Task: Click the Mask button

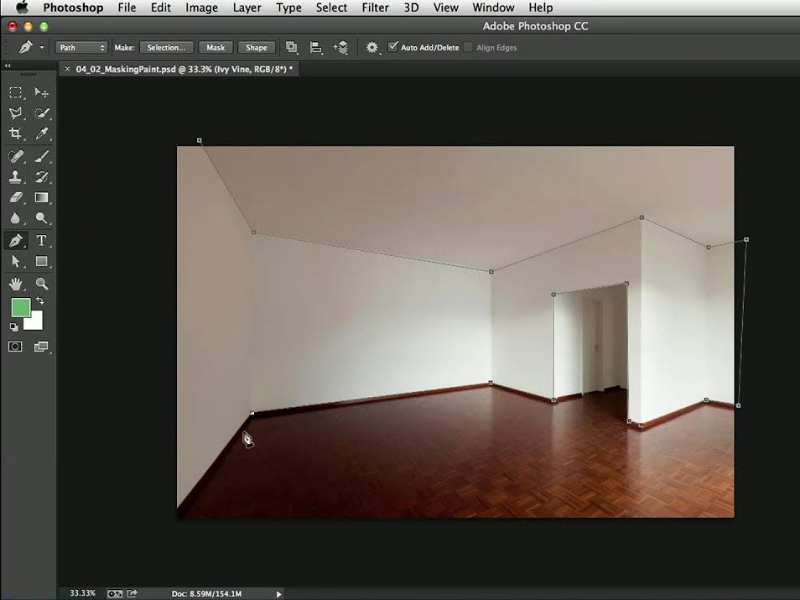Action: 215,47
